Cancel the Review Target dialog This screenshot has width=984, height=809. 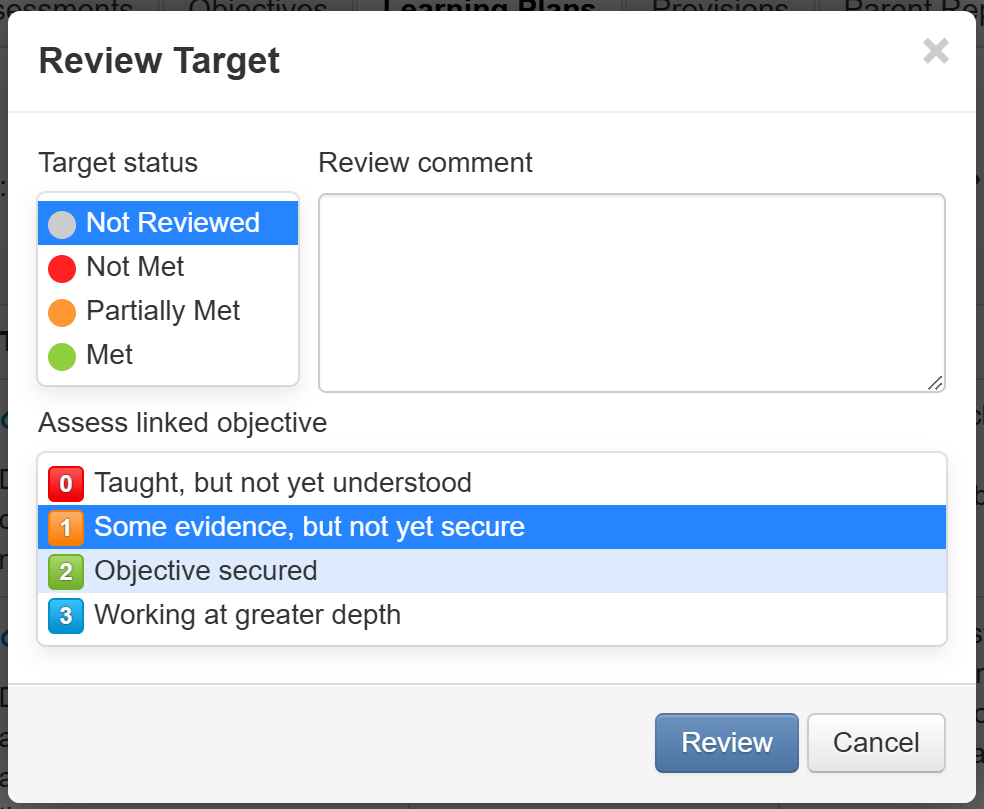pos(876,743)
